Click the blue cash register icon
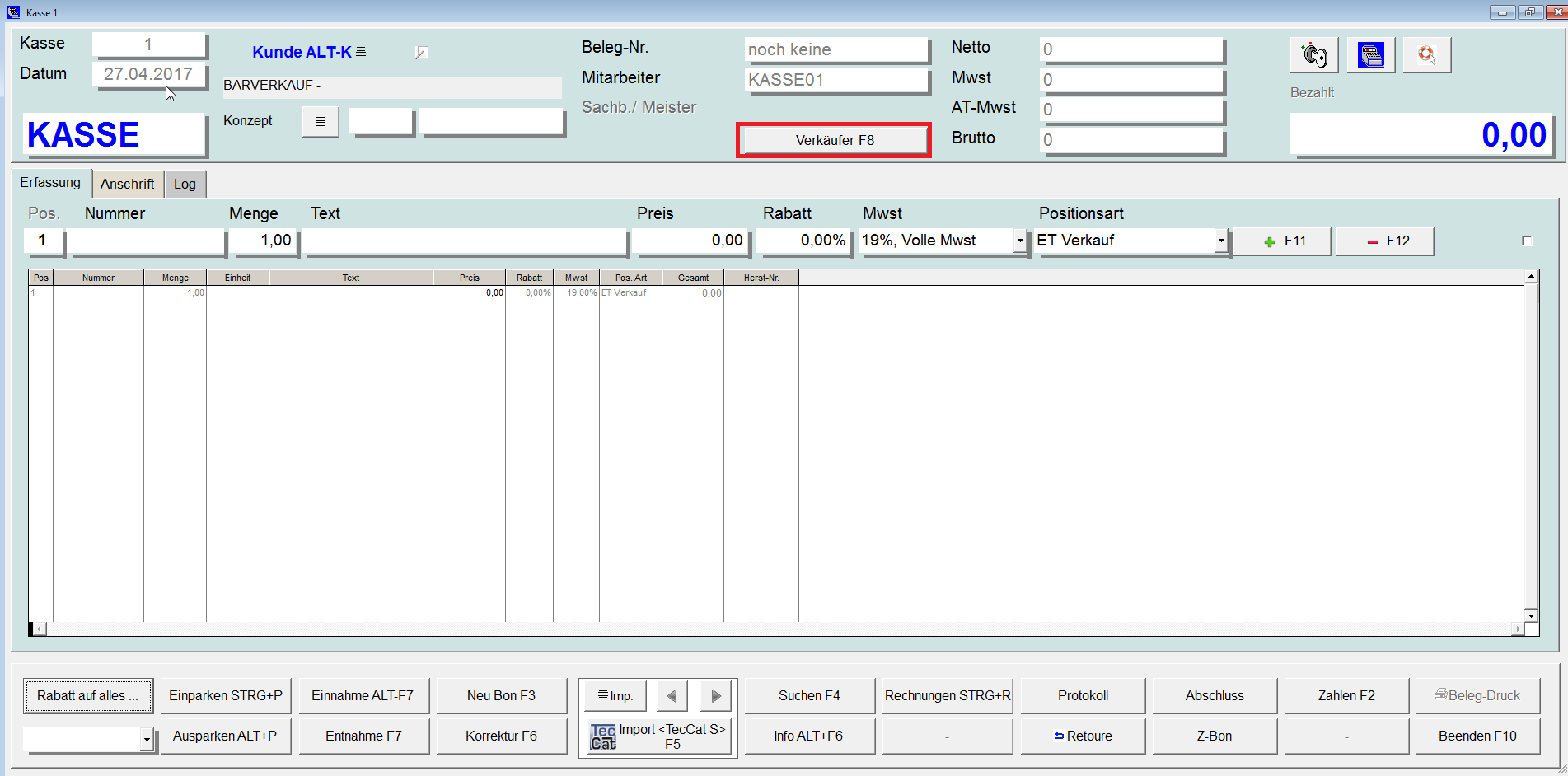The height and width of the screenshot is (776, 1568). tap(1371, 55)
